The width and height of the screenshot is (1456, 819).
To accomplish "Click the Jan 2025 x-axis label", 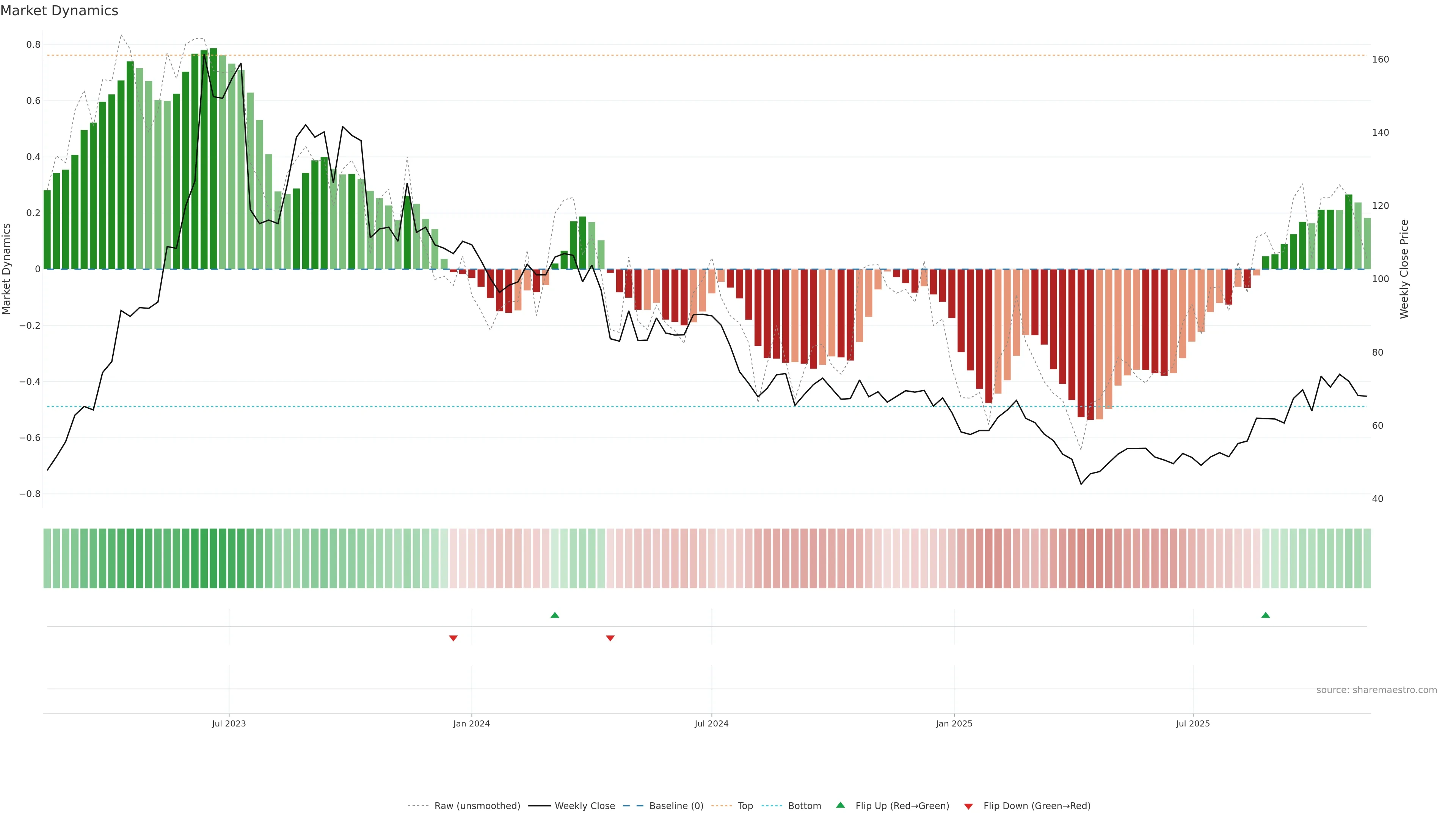I will pos(954,723).
